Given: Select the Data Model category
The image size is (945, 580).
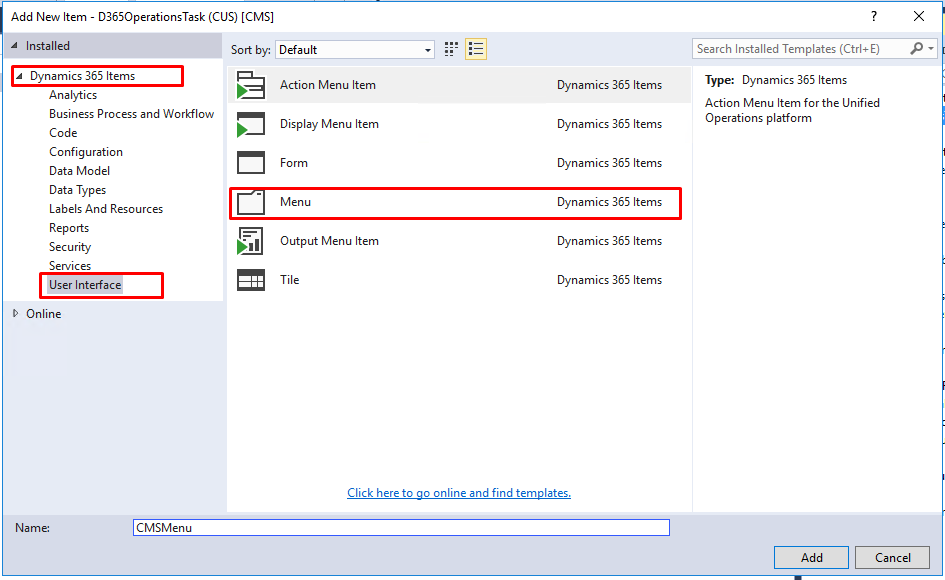Looking at the screenshot, I should (80, 171).
